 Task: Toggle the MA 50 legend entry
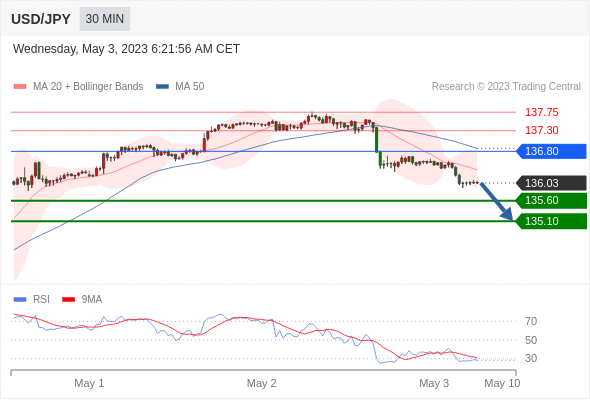click(180, 86)
